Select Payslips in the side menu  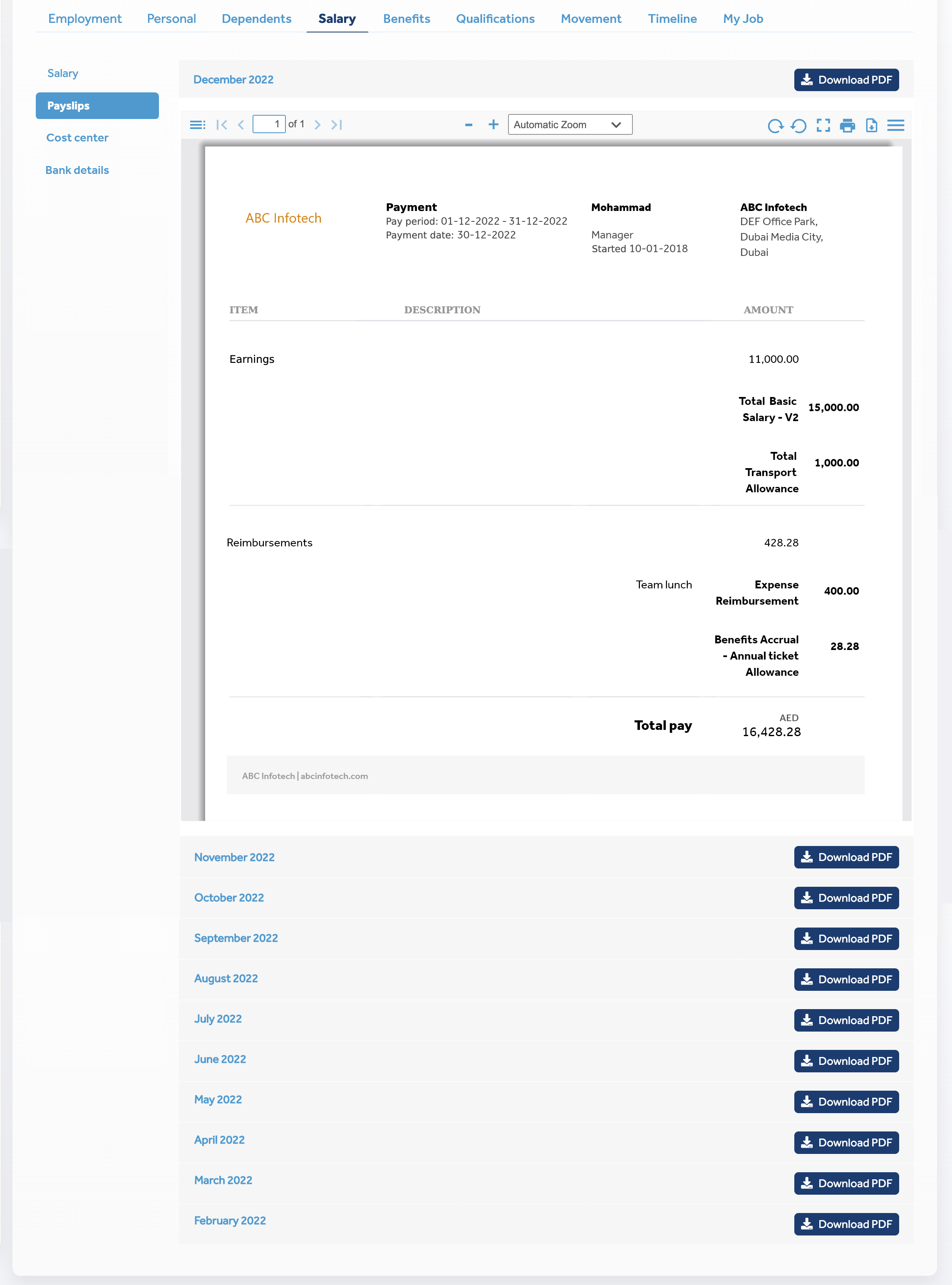[x=97, y=106]
